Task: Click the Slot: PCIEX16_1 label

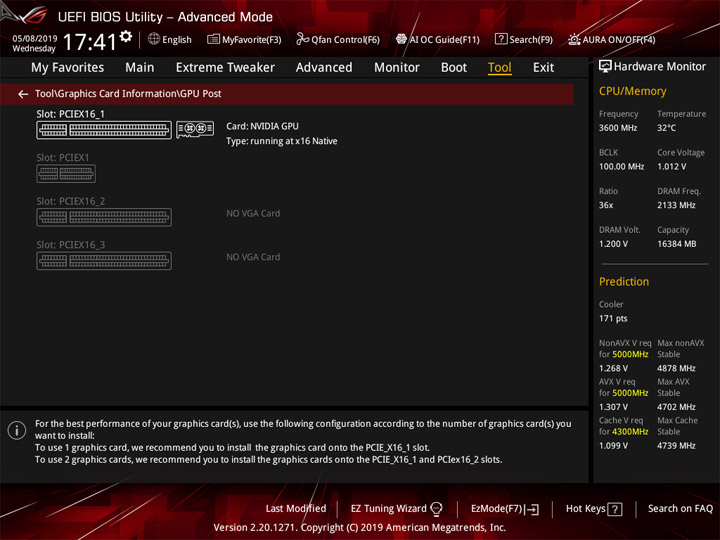Action: click(x=70, y=114)
